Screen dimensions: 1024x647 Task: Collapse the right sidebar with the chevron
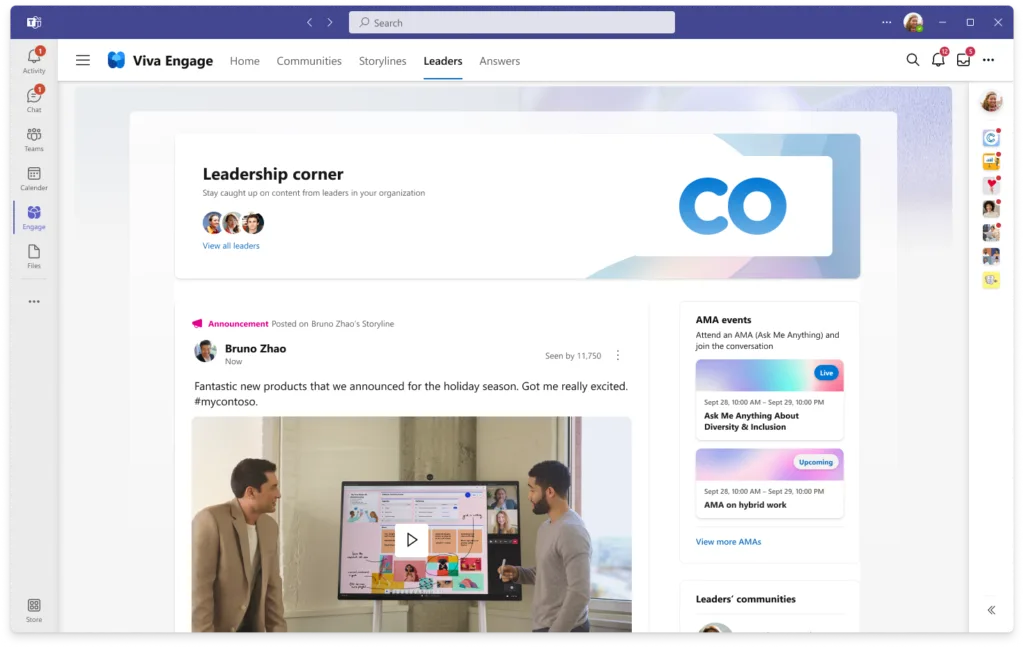(991, 609)
